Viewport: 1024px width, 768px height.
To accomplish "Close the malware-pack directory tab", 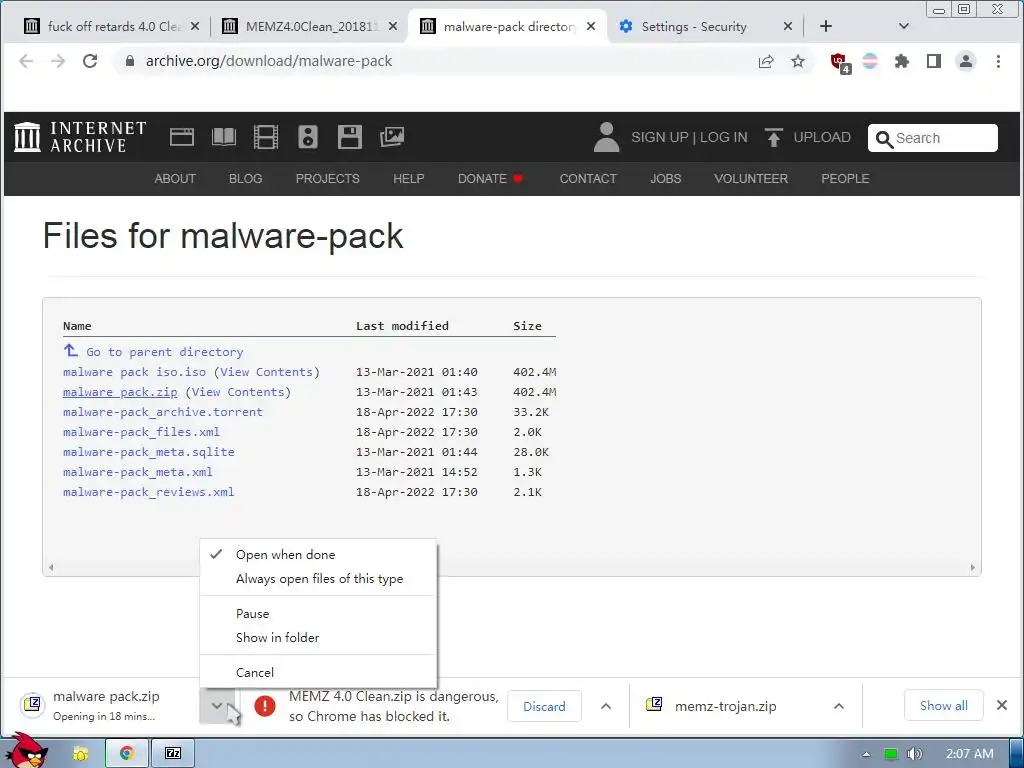I will coord(591,26).
